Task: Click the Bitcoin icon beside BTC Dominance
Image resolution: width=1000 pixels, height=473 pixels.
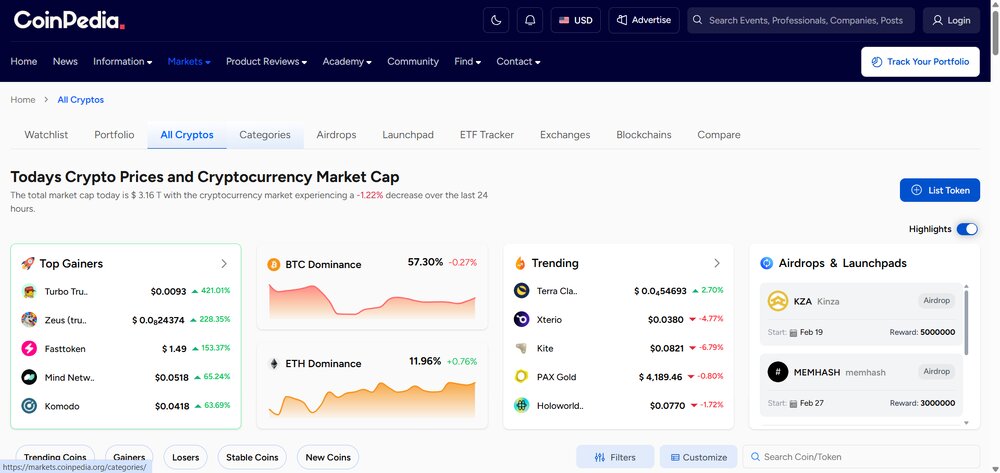Action: pos(274,264)
